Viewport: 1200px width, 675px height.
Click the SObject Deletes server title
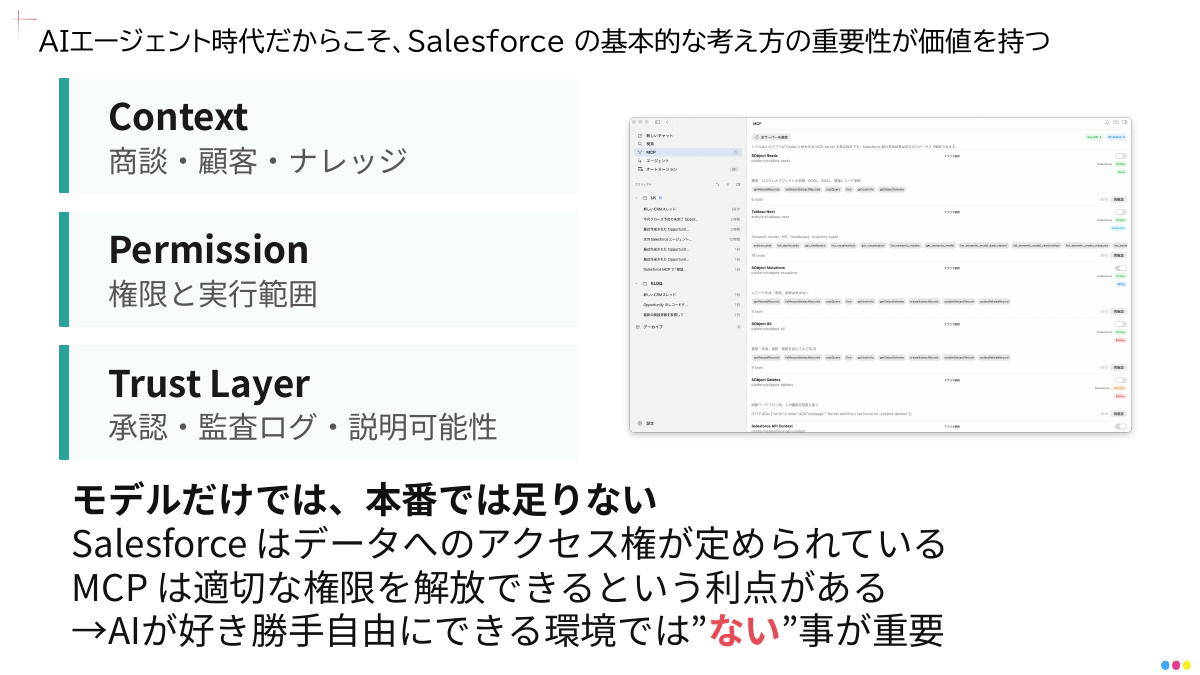tap(766, 380)
